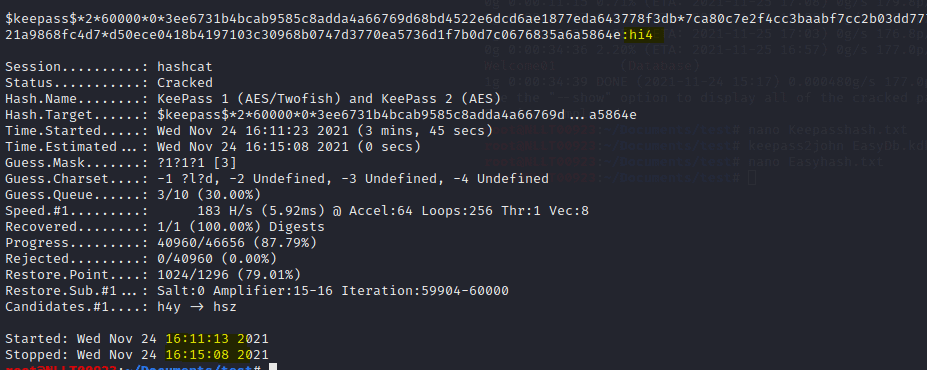Click the Candidates h4y to hsz line
This screenshot has width=927, height=370.
[x=121, y=307]
